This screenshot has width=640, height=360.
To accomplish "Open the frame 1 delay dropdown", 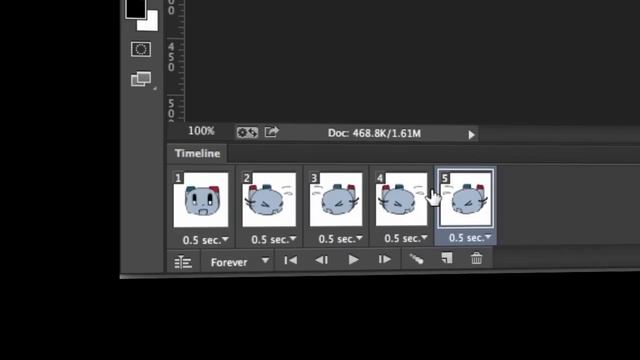I will point(206,240).
